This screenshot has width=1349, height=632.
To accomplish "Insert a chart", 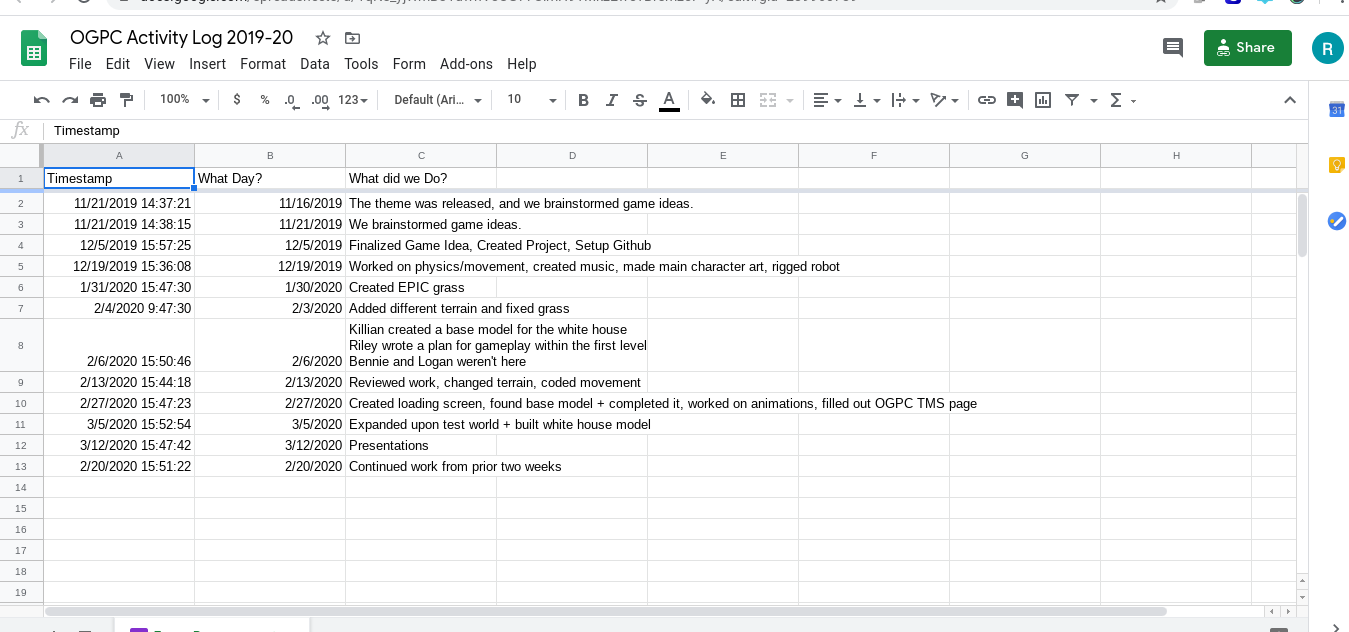I will pos(1043,100).
